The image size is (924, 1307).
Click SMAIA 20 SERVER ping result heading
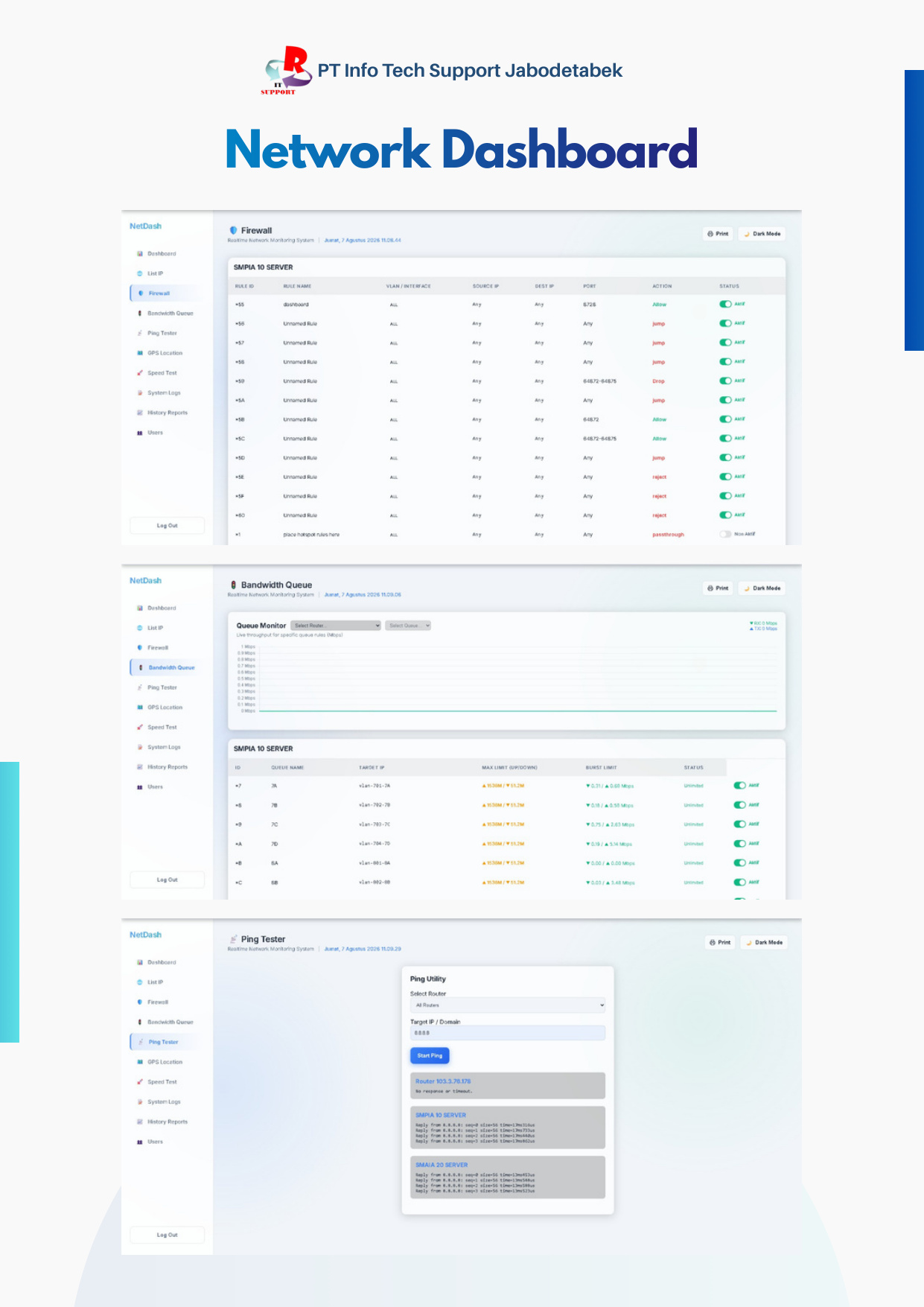tap(442, 1165)
